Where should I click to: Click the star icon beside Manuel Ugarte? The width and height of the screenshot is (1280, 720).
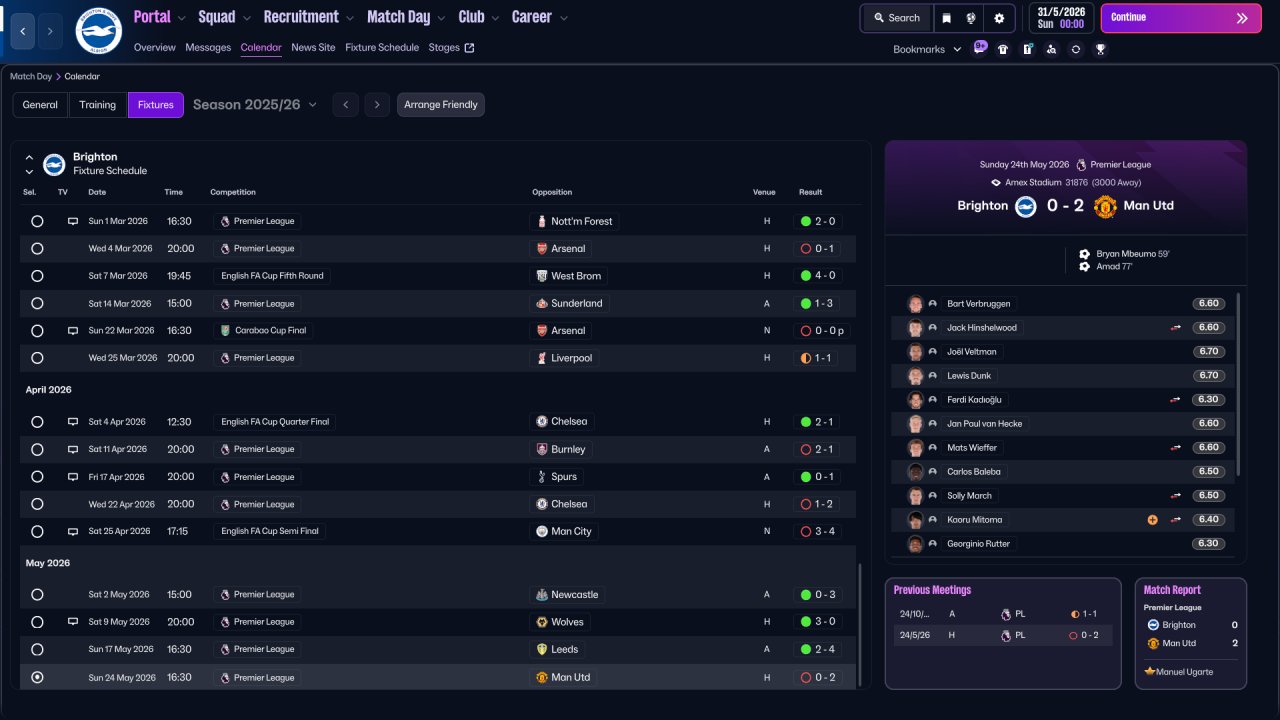(x=1150, y=671)
